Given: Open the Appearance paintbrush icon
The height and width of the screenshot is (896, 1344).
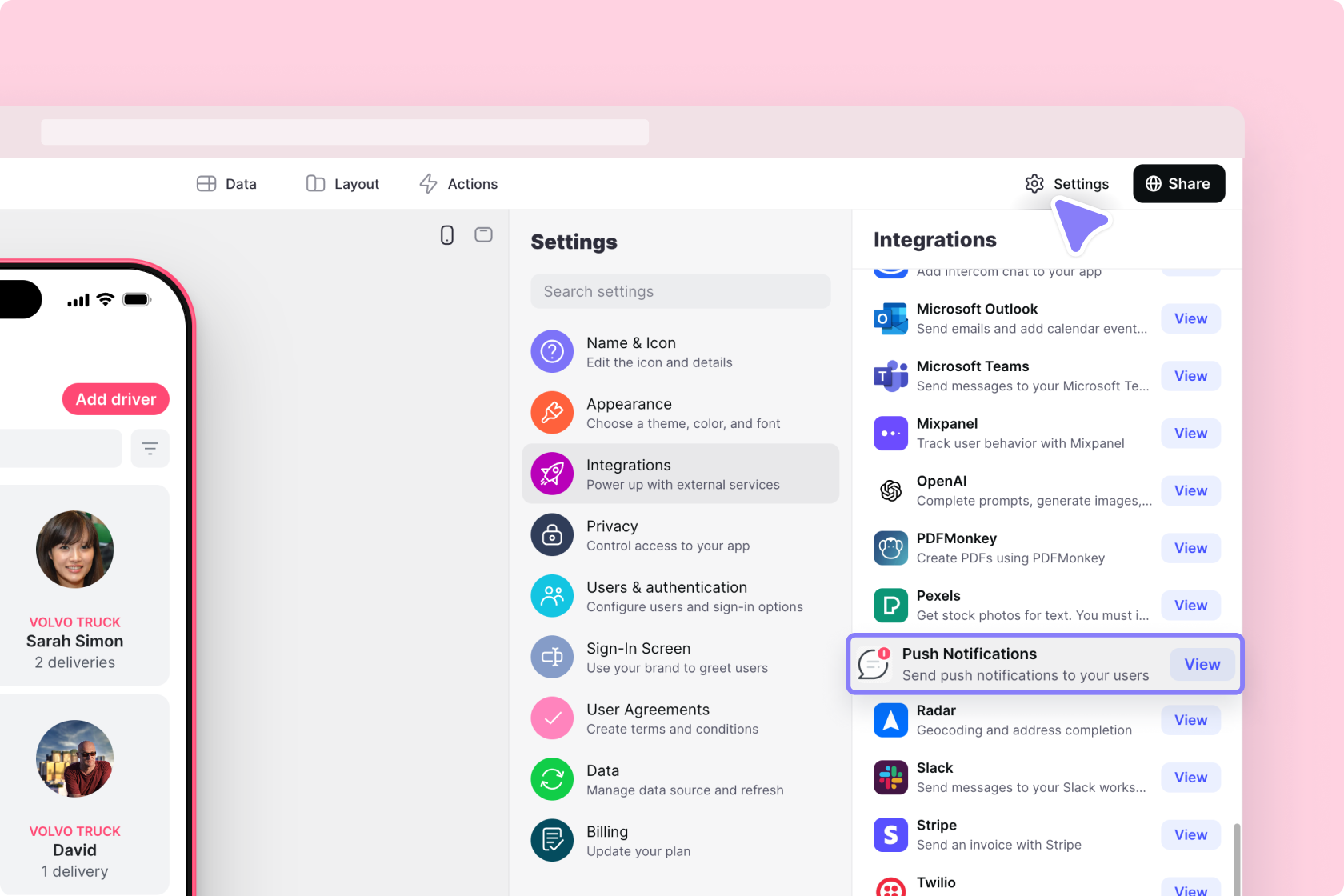Looking at the screenshot, I should [x=552, y=412].
